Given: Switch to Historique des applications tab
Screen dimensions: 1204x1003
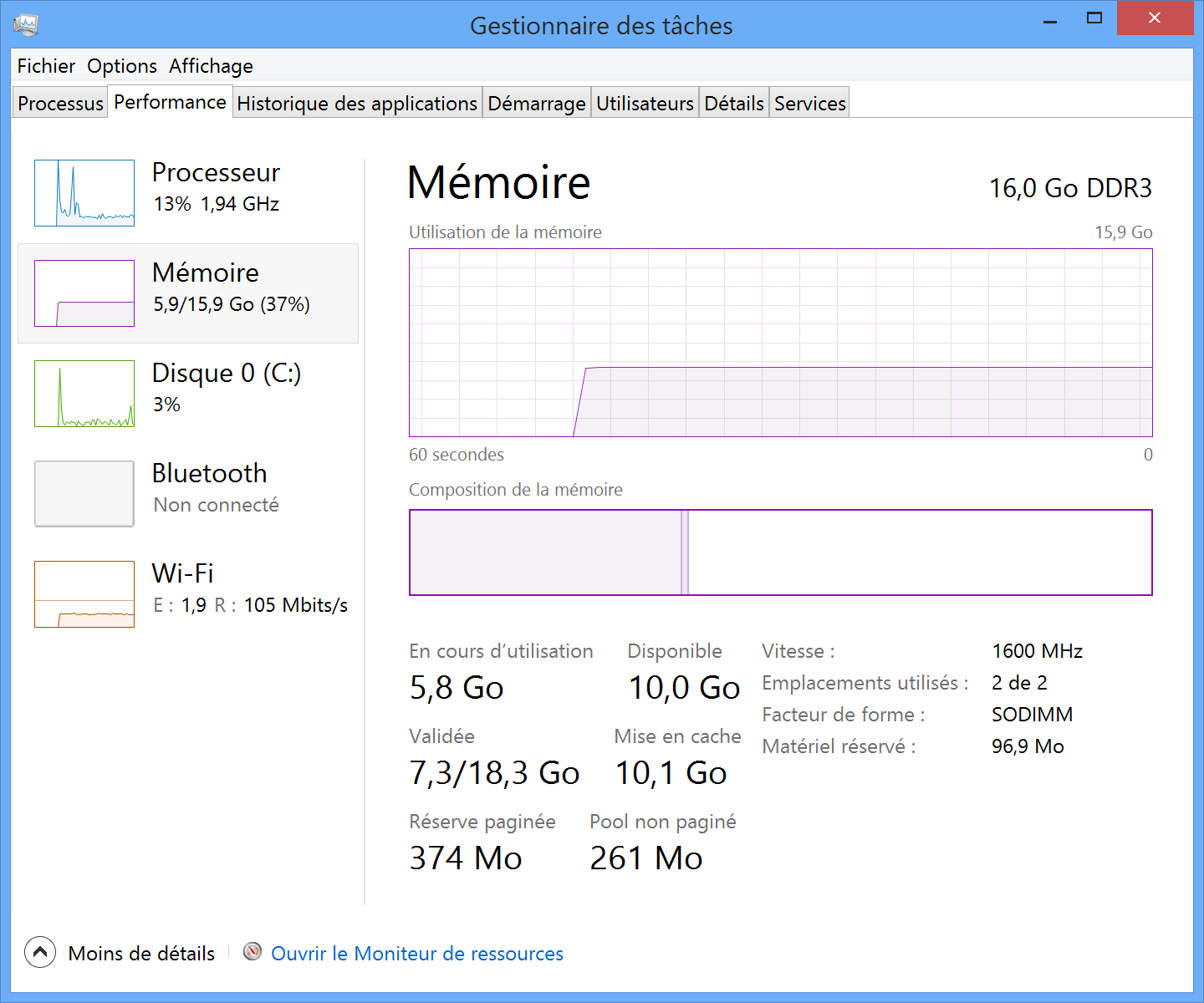Looking at the screenshot, I should pos(357,104).
